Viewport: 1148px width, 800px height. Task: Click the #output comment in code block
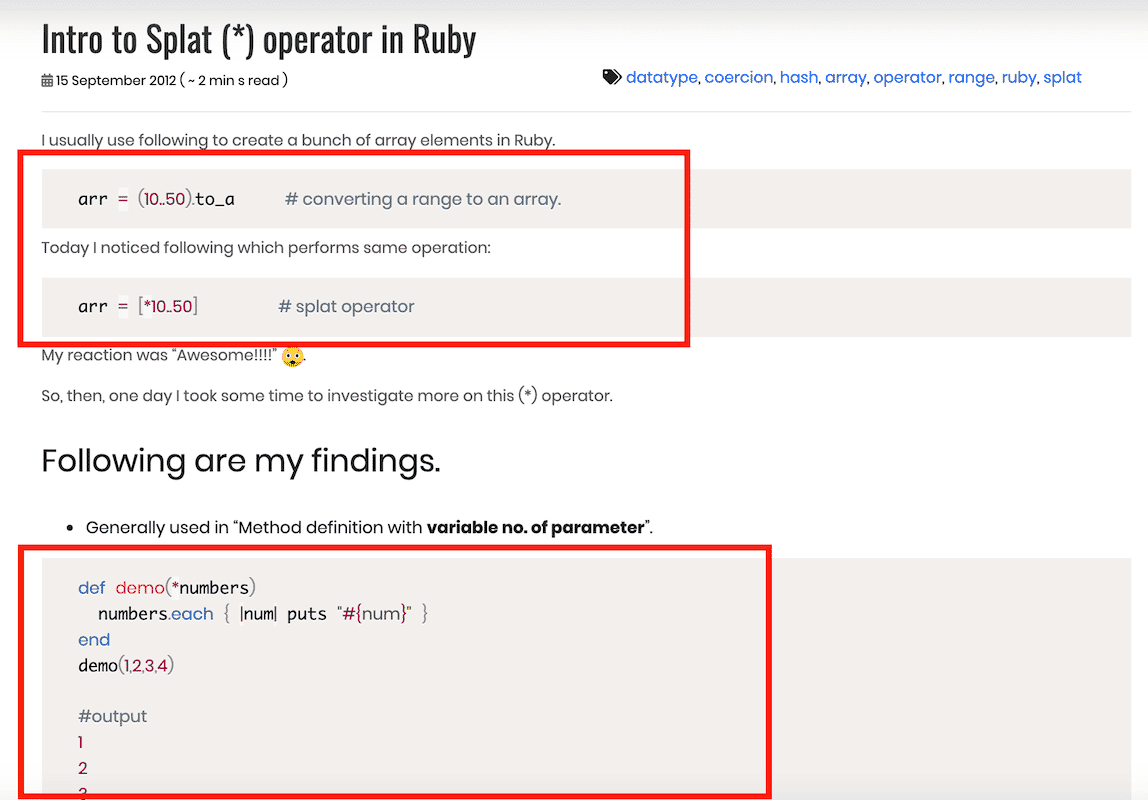pyautogui.click(x=113, y=717)
